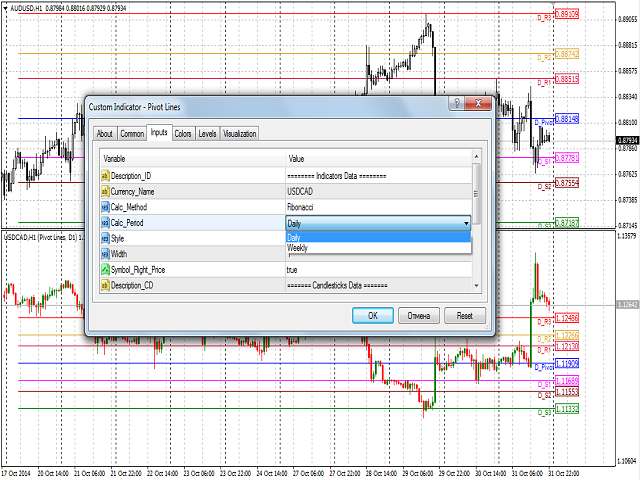Viewport: 640px width, 480px height.
Task: Click the inputs list scrollbar thumb
Action: [476, 194]
